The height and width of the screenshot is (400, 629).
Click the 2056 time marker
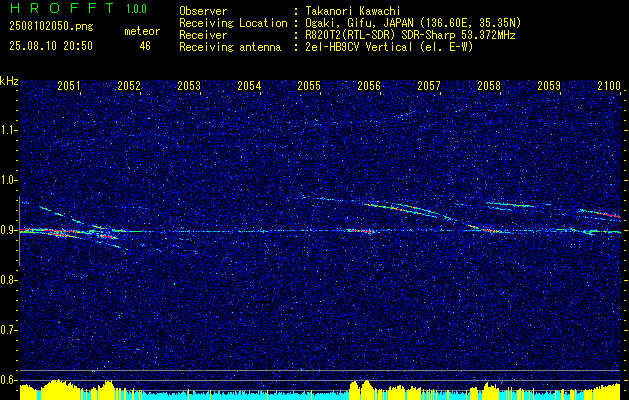[369, 86]
